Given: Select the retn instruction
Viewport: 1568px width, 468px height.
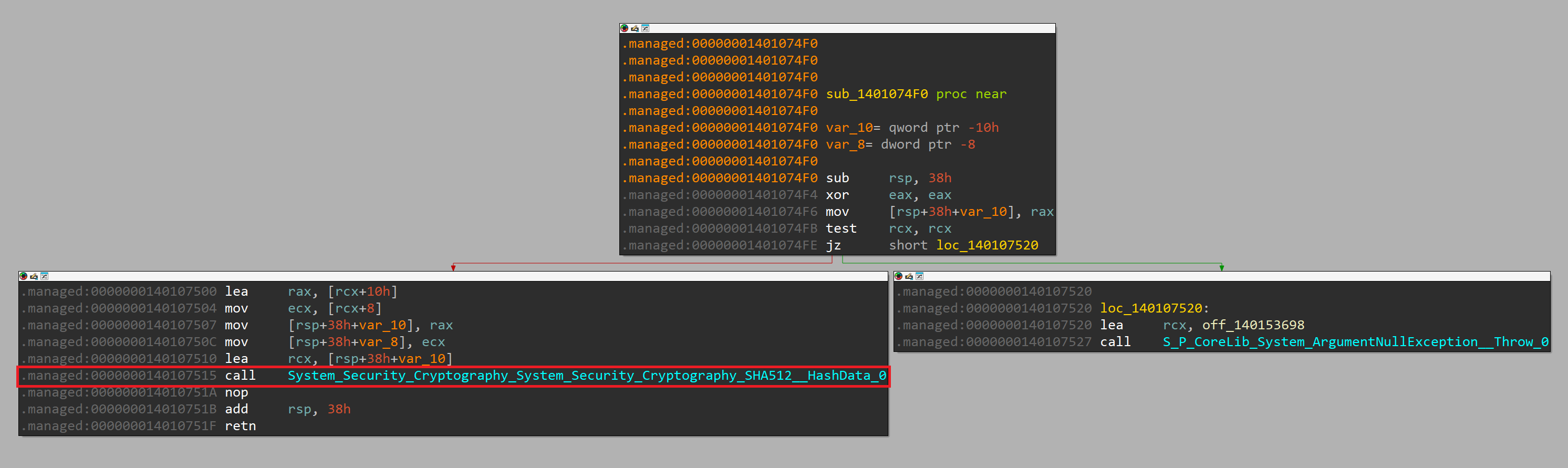Looking at the screenshot, I should (241, 426).
